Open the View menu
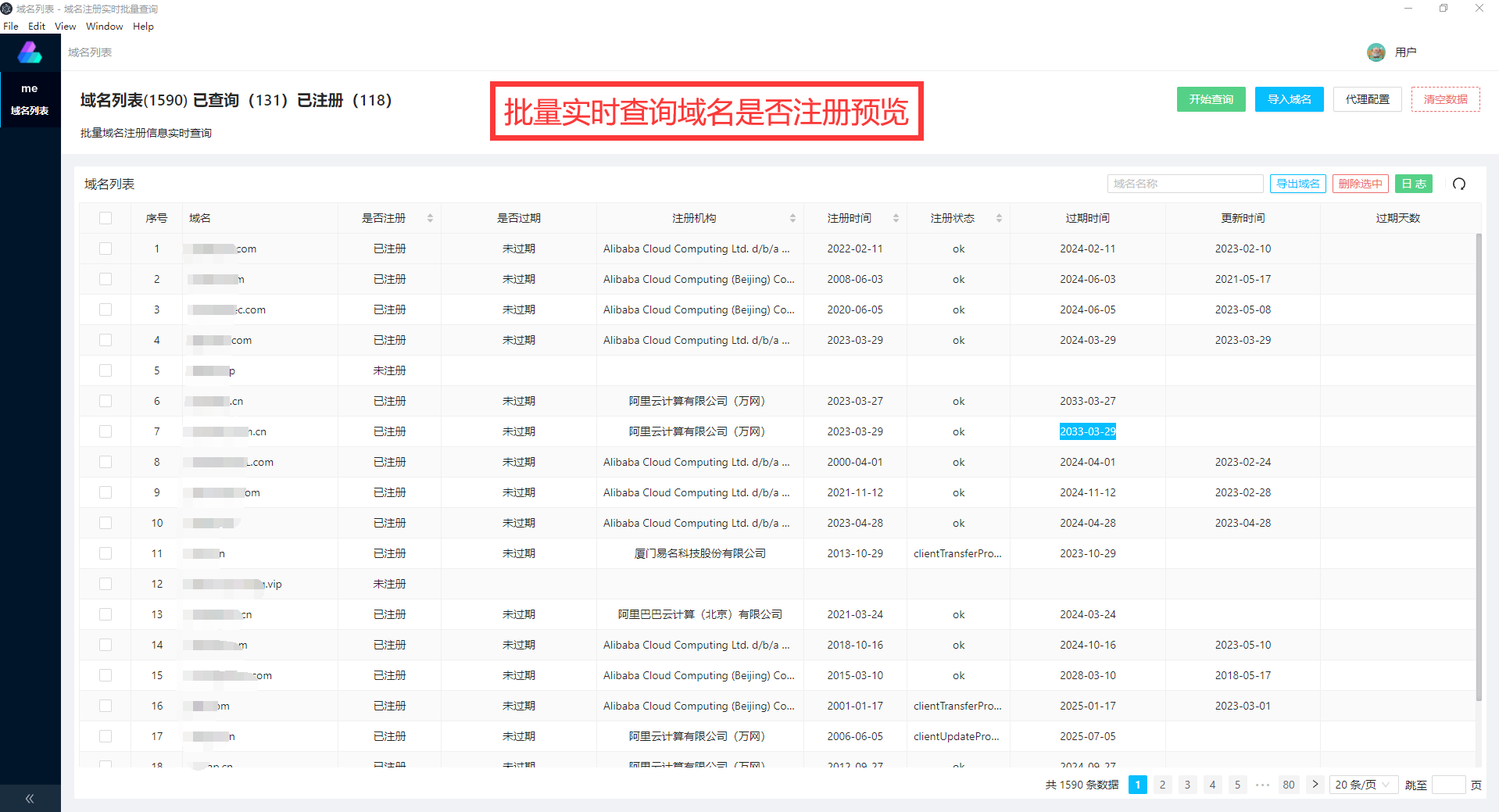Viewport: 1499px width, 812px height. (x=66, y=26)
